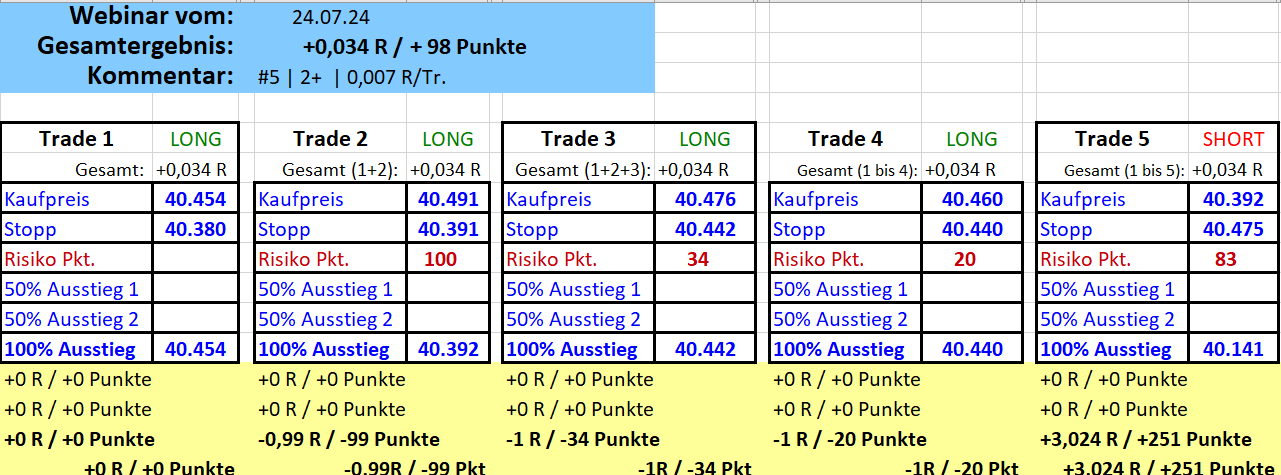Screen dimensions: 1281x475
Task: Click the Gesamtergebnis value +0,034 R / + 98 Punkte
Action: tap(414, 46)
